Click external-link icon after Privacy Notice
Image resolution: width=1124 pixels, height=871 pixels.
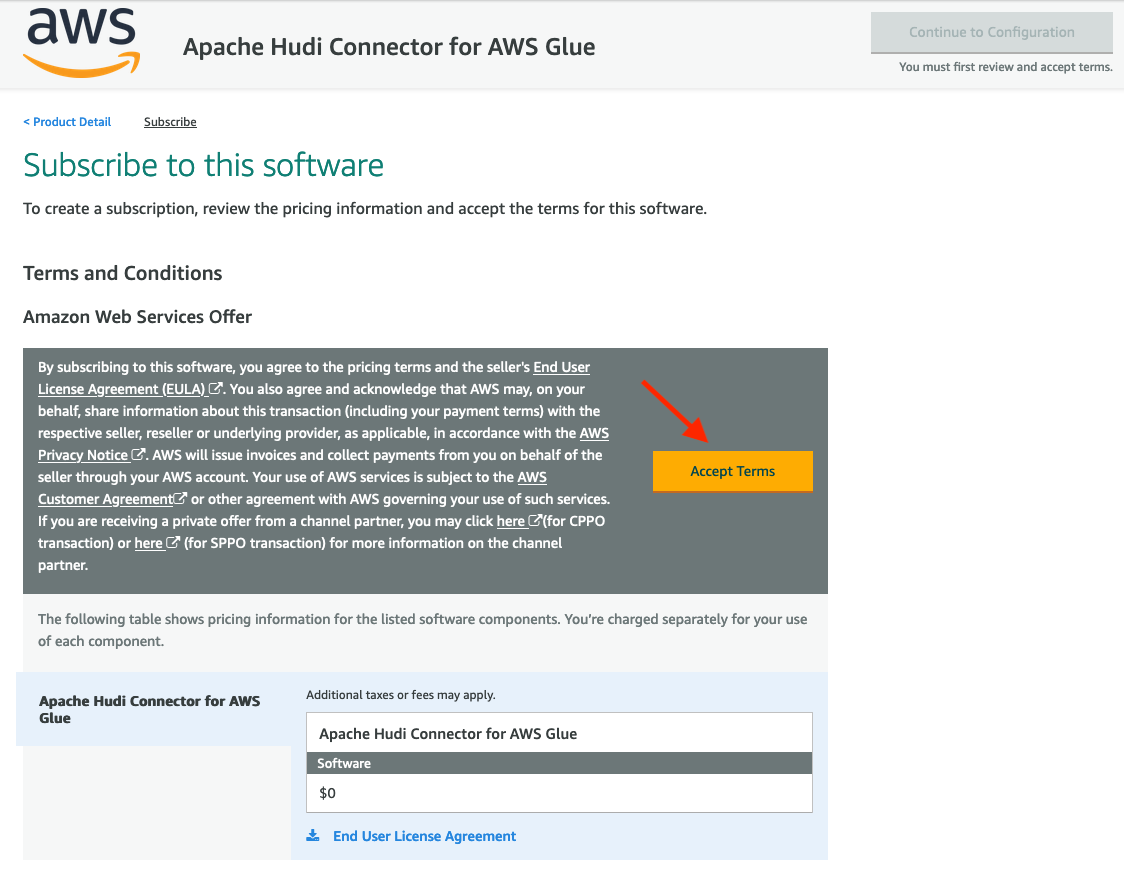point(138,454)
